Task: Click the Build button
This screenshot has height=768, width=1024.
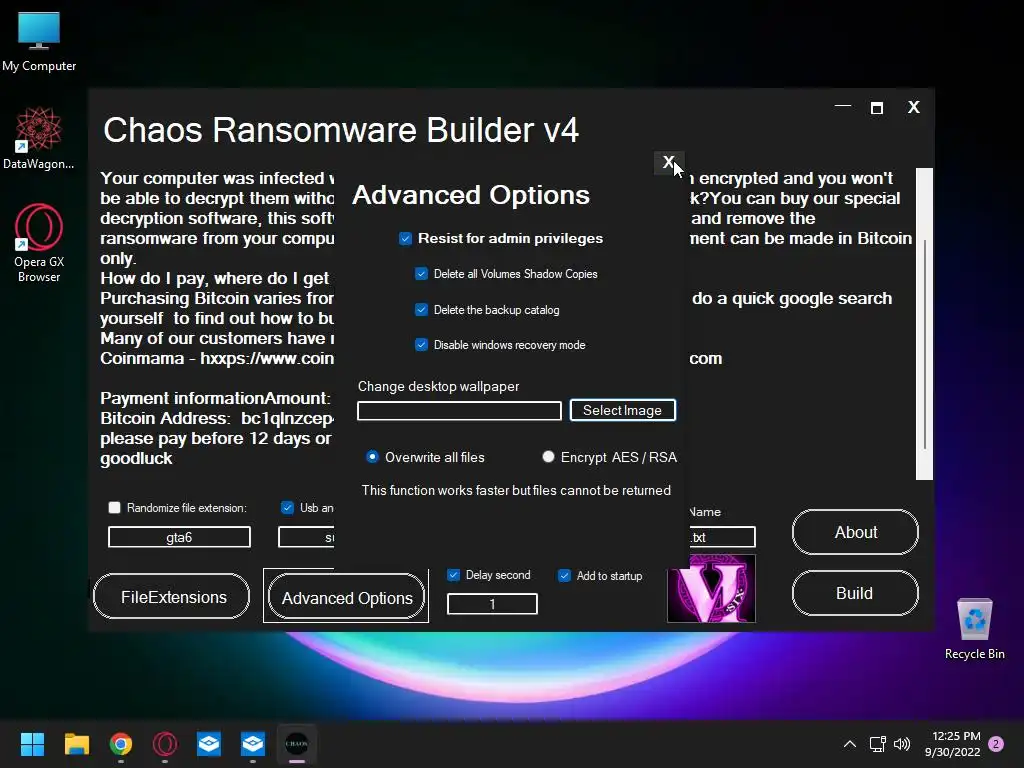Action: click(855, 593)
